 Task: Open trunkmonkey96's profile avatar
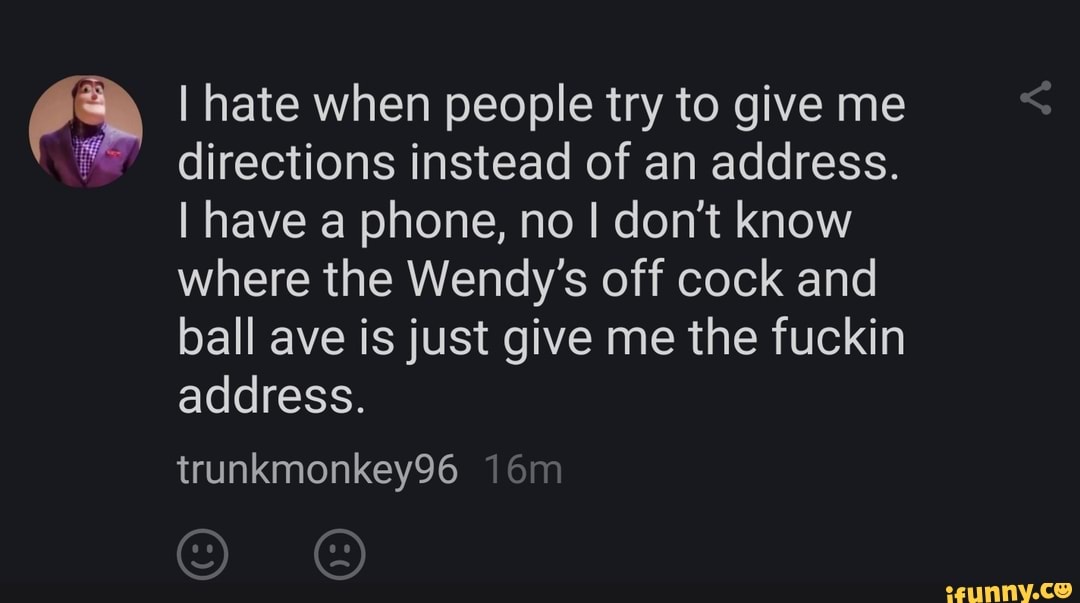(86, 131)
